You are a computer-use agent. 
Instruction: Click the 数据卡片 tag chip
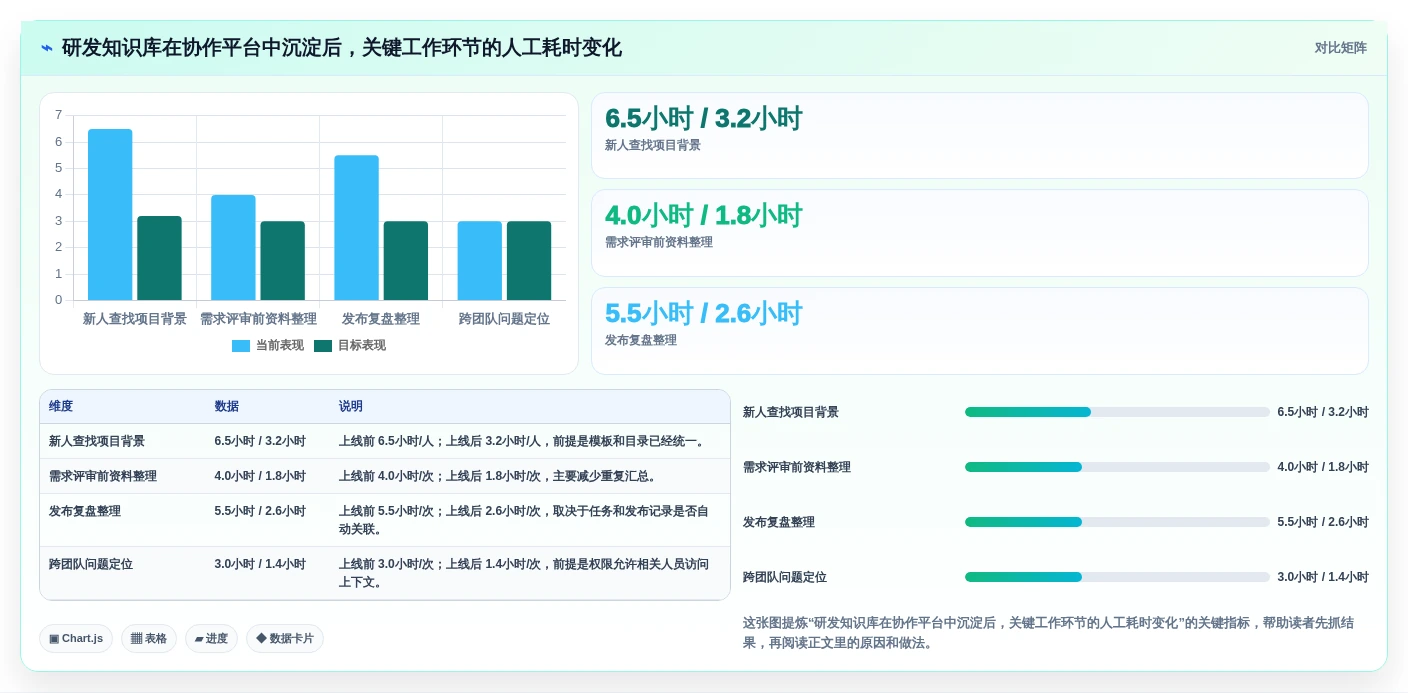[x=285, y=639]
